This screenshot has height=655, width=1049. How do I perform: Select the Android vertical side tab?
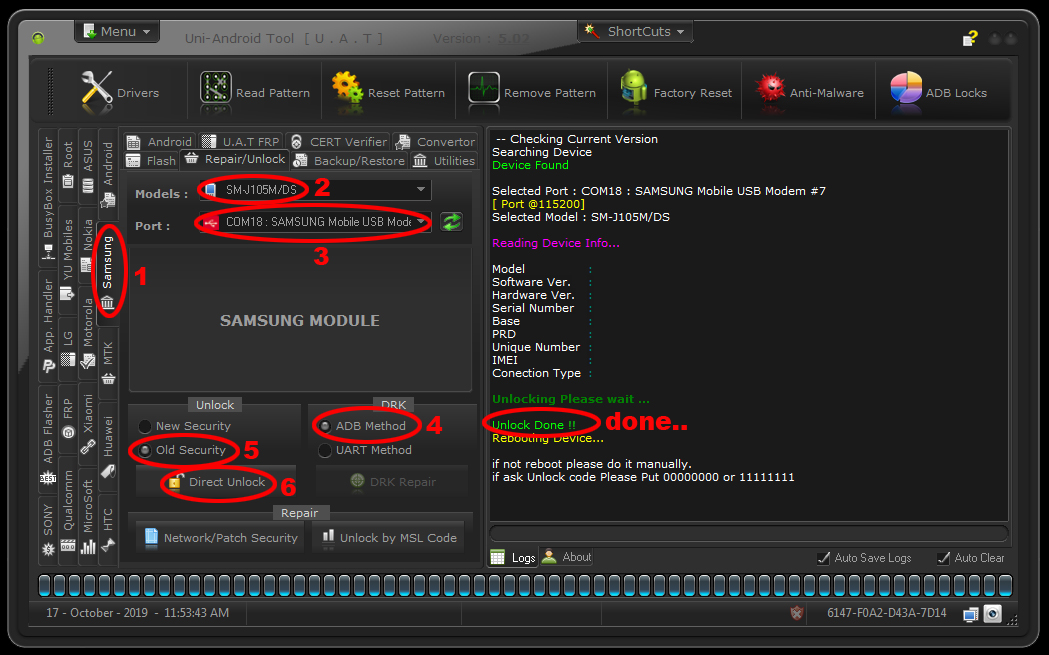point(108,175)
